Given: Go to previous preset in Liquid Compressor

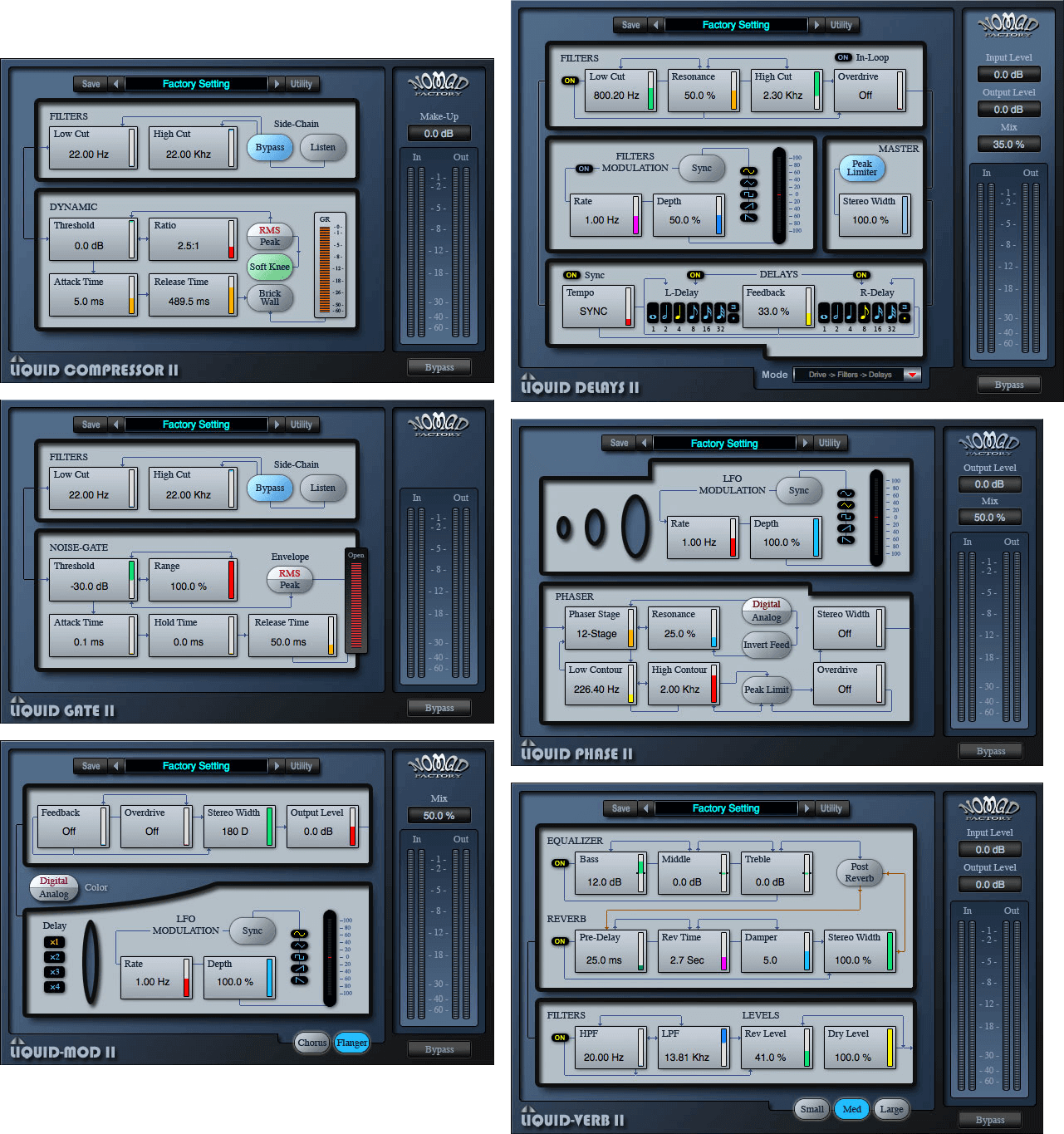Looking at the screenshot, I should click(x=115, y=84).
